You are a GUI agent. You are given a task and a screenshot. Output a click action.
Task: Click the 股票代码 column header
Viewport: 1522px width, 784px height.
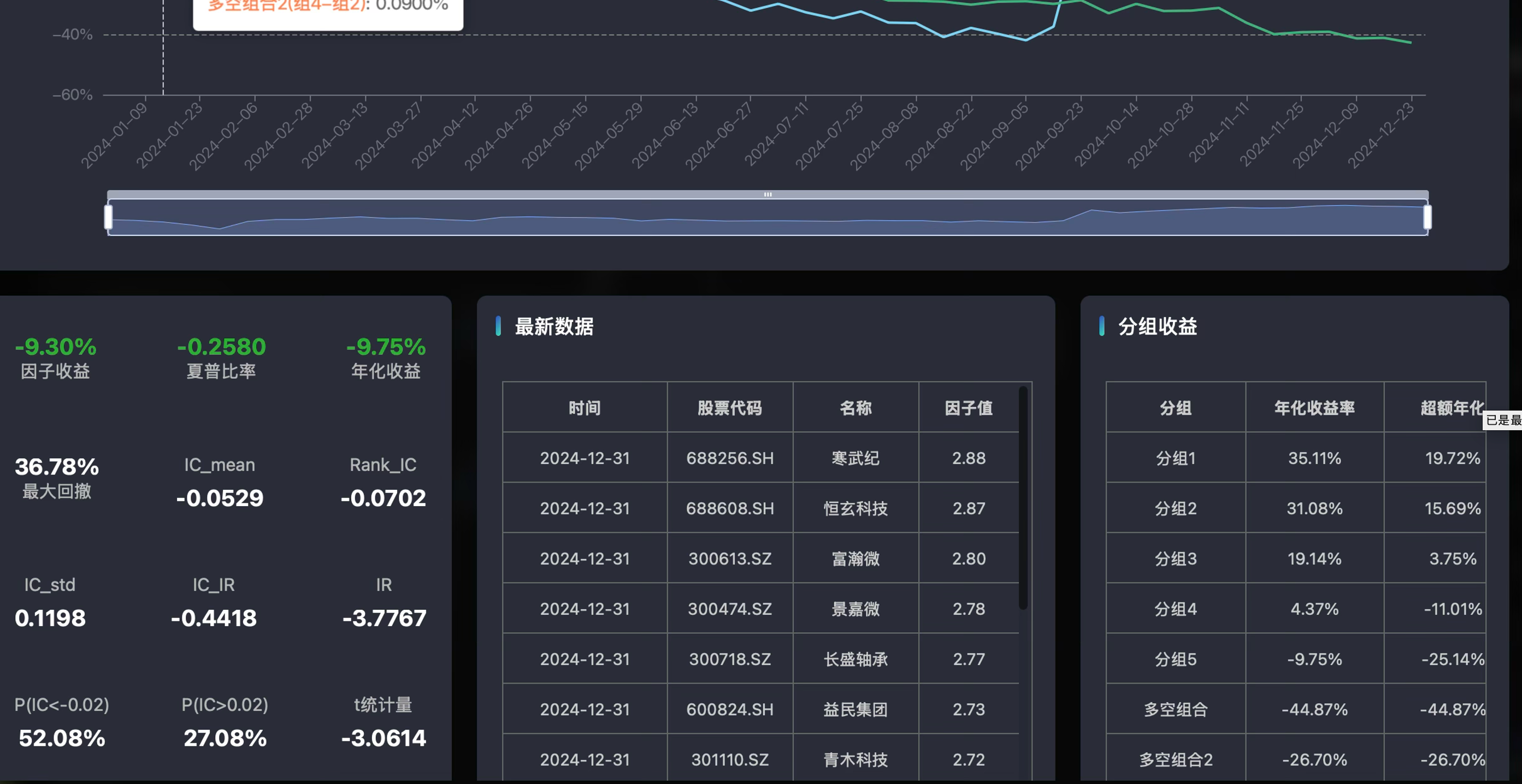click(x=730, y=408)
